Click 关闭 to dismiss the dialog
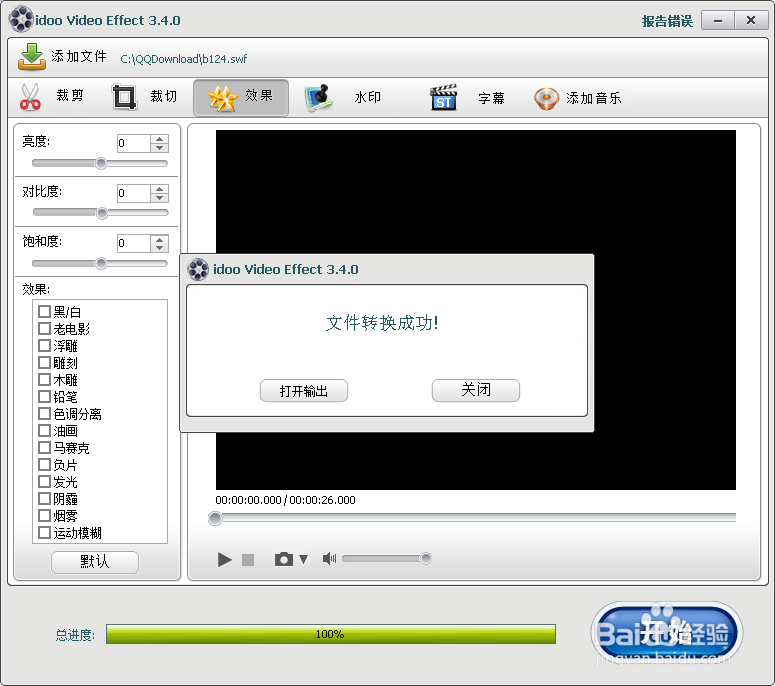The height and width of the screenshot is (686, 775). (x=475, y=390)
